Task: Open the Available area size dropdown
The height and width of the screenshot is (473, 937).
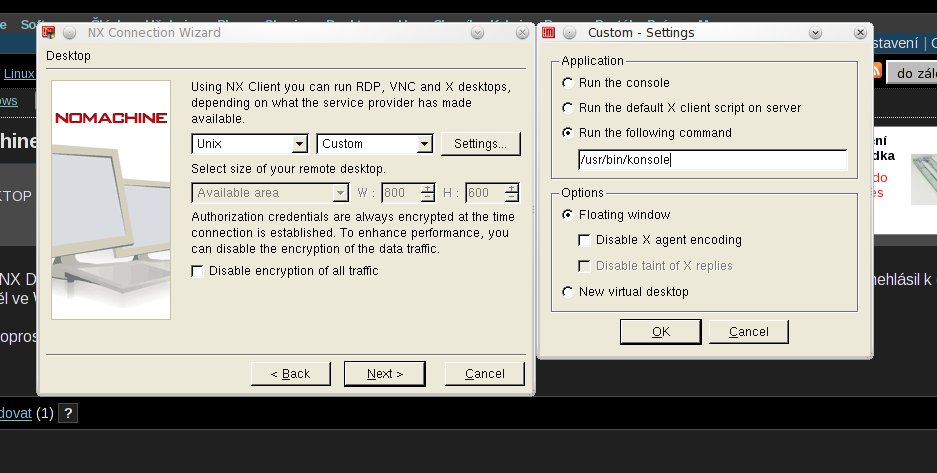Action: [x=270, y=193]
